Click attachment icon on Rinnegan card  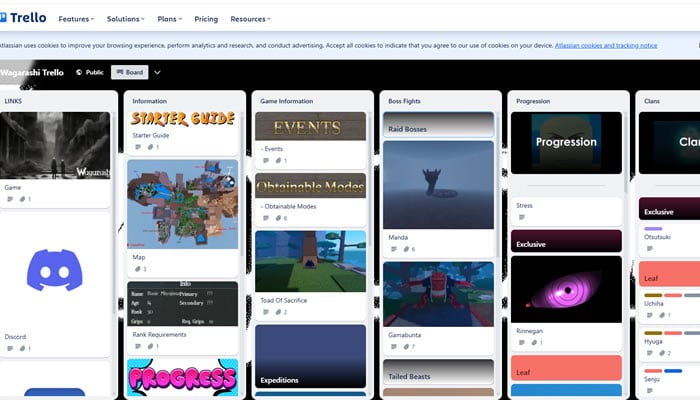[534, 342]
